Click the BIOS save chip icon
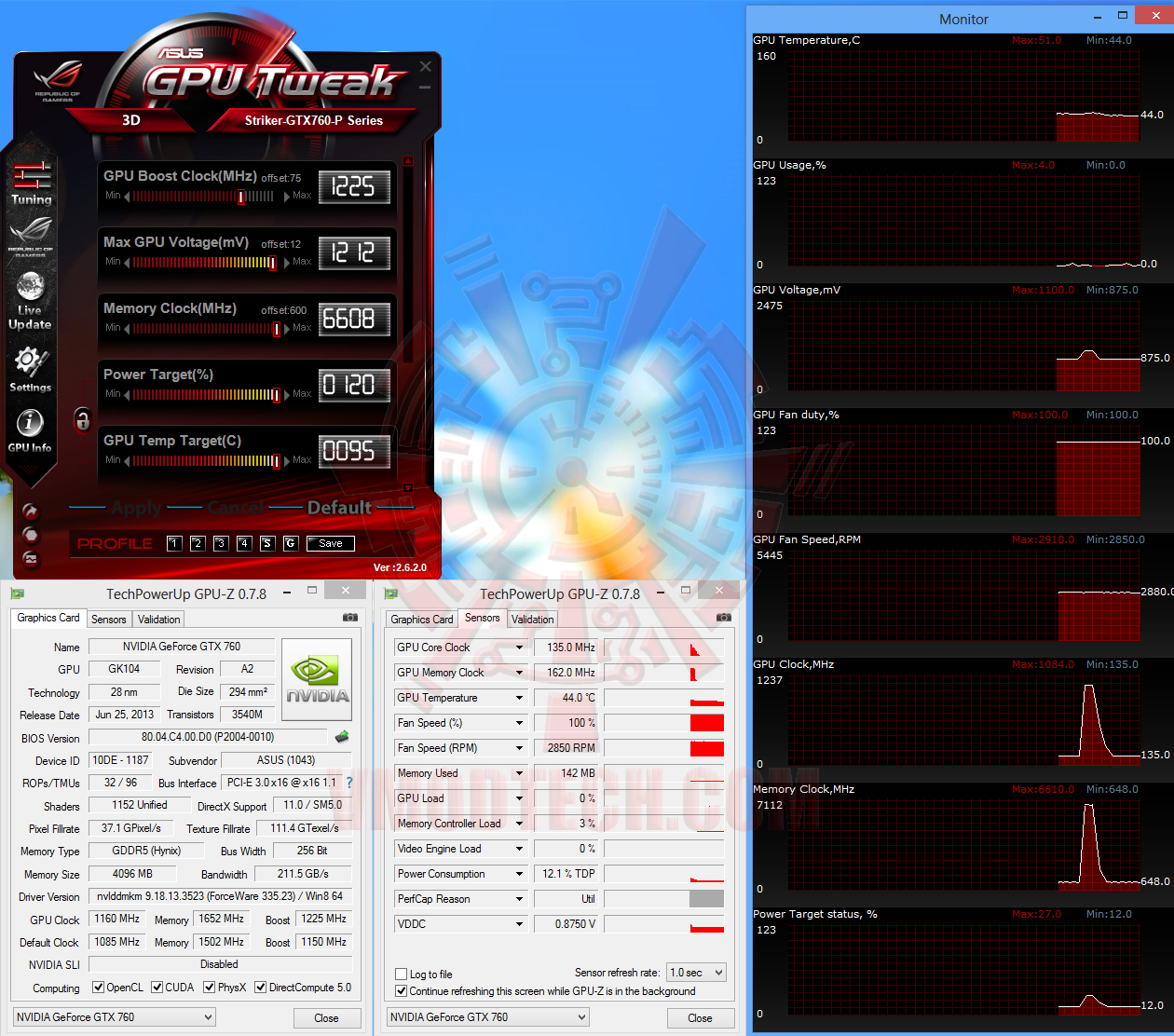 coord(342,737)
